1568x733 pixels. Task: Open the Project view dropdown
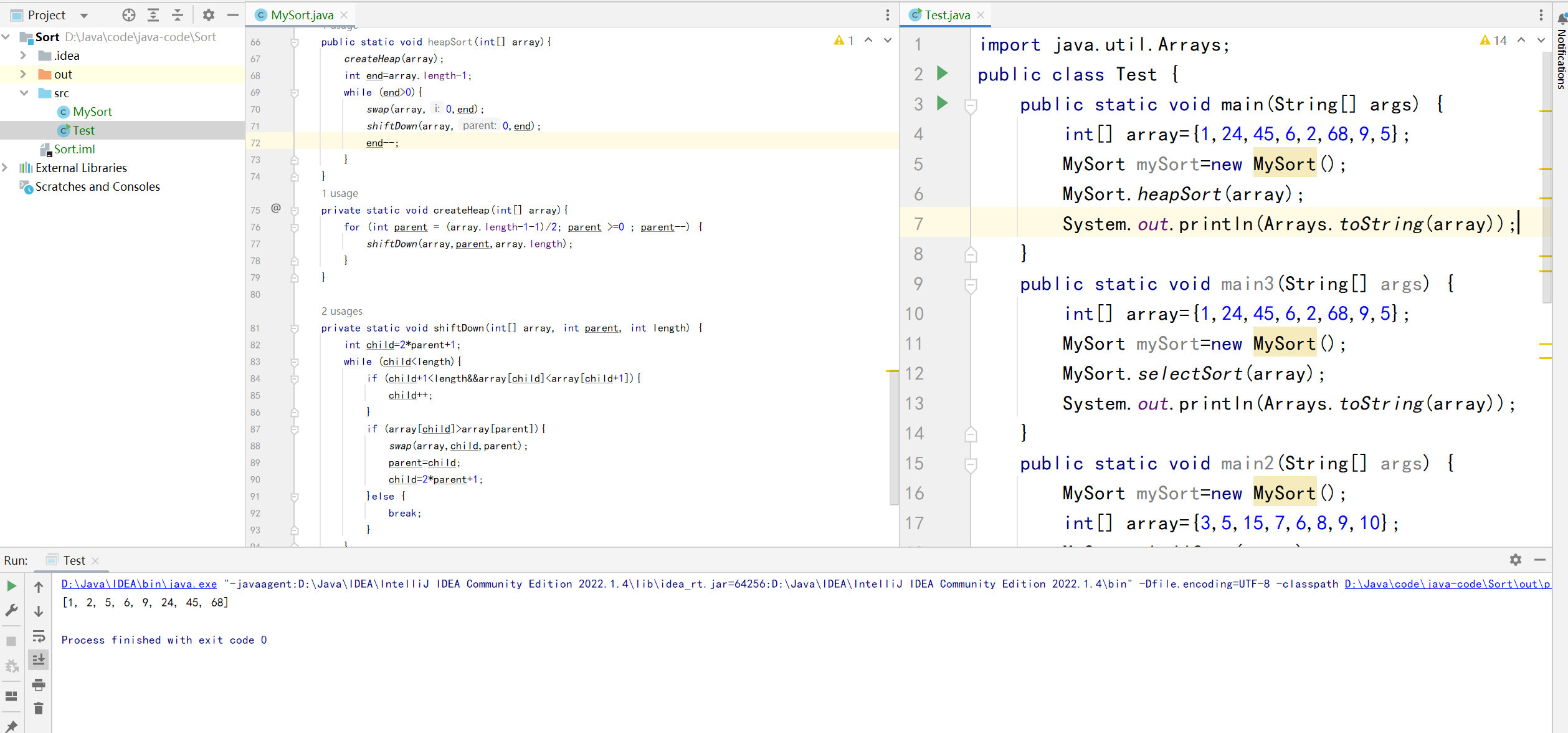click(84, 16)
